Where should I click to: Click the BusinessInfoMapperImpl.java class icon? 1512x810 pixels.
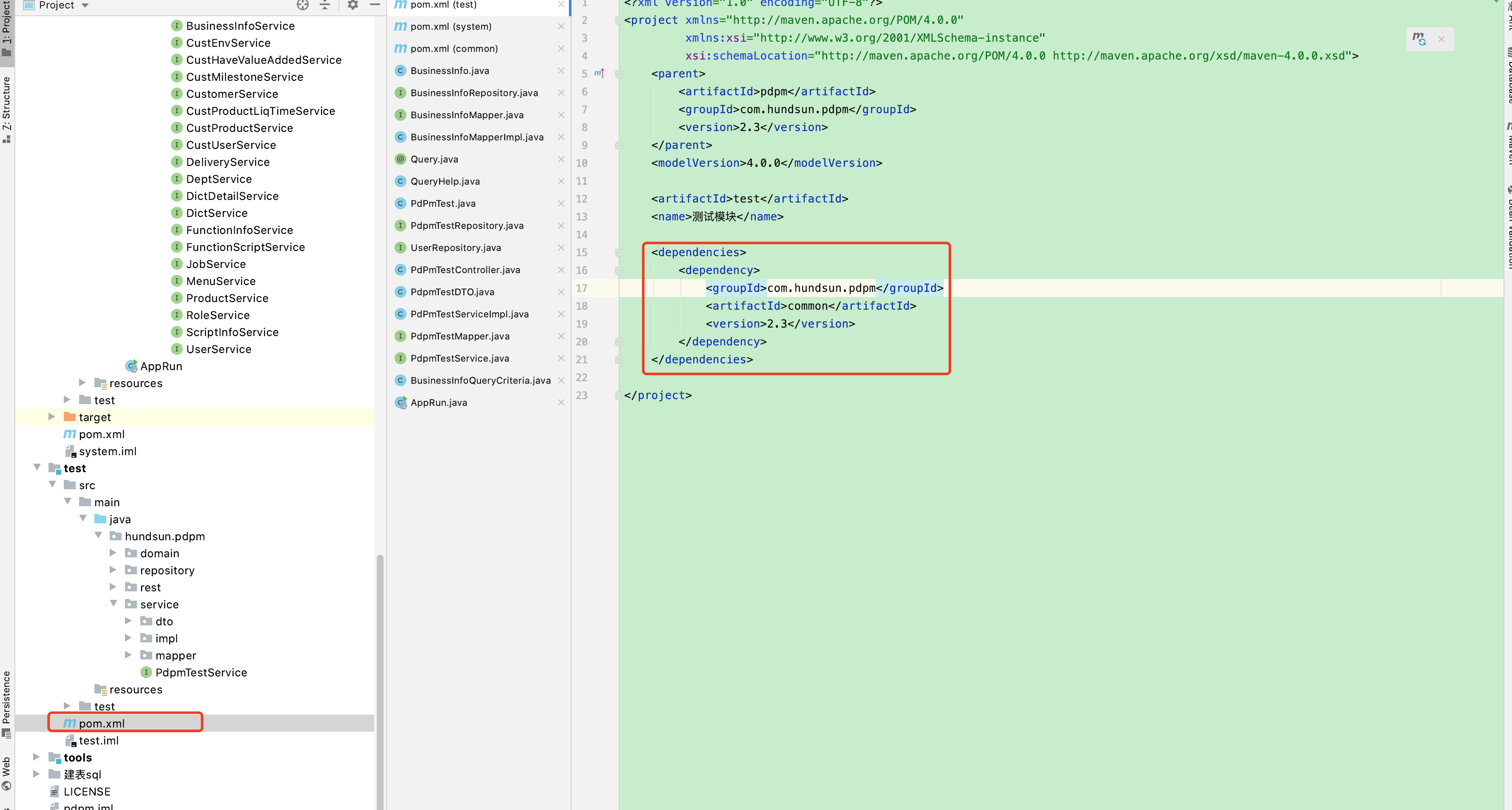pyautogui.click(x=400, y=137)
